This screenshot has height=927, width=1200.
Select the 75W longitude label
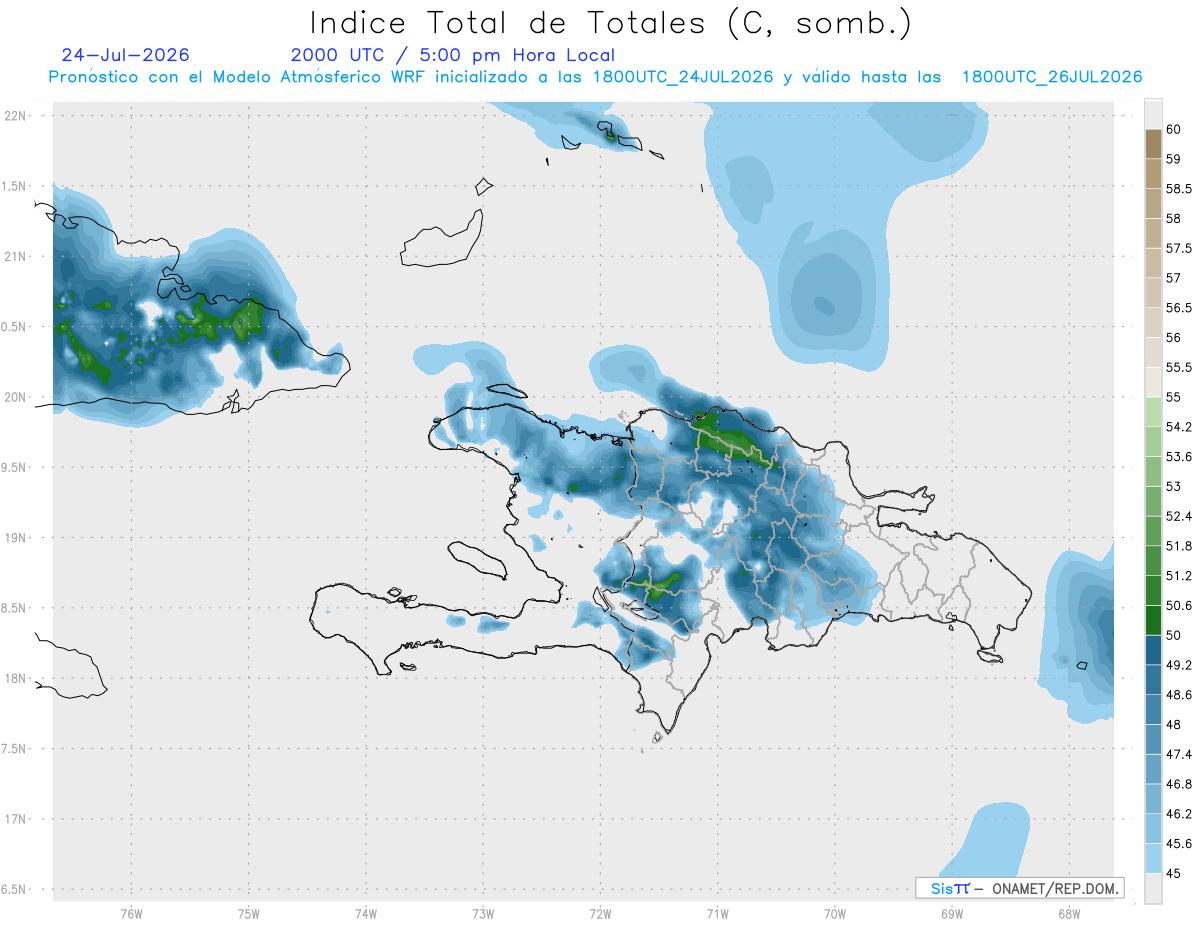(249, 913)
